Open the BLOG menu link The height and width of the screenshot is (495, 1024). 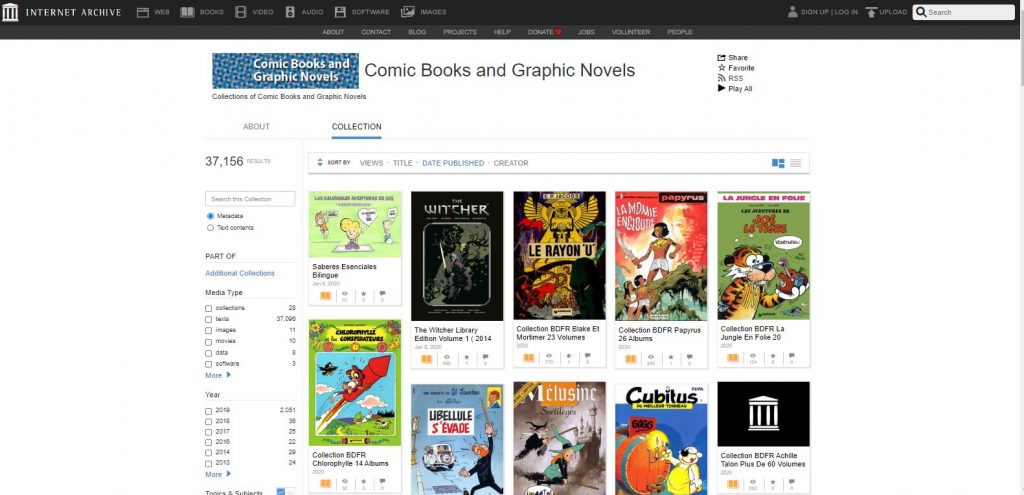point(417,32)
